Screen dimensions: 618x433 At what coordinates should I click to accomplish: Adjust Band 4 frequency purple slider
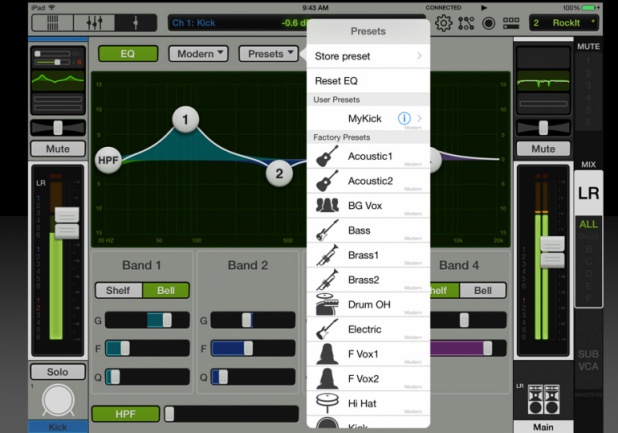(x=468, y=348)
